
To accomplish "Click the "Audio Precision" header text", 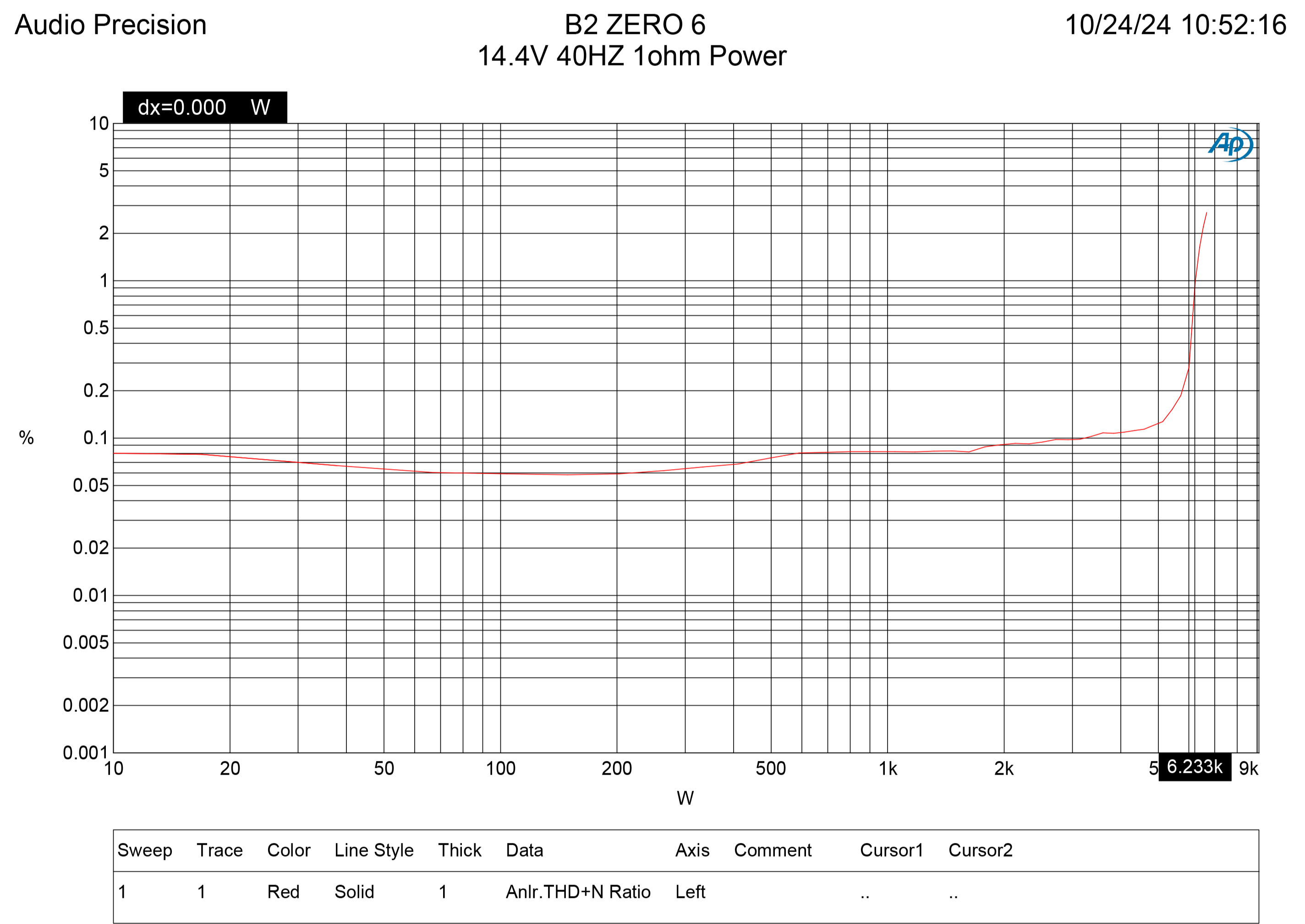I will [x=110, y=25].
